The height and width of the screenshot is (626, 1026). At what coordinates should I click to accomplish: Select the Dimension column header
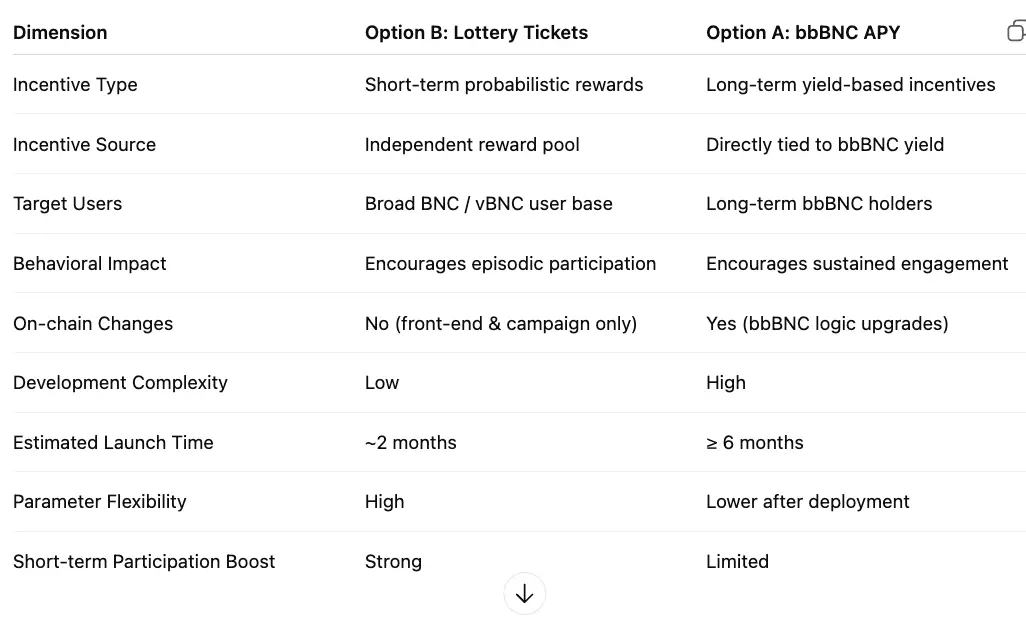[x=60, y=33]
